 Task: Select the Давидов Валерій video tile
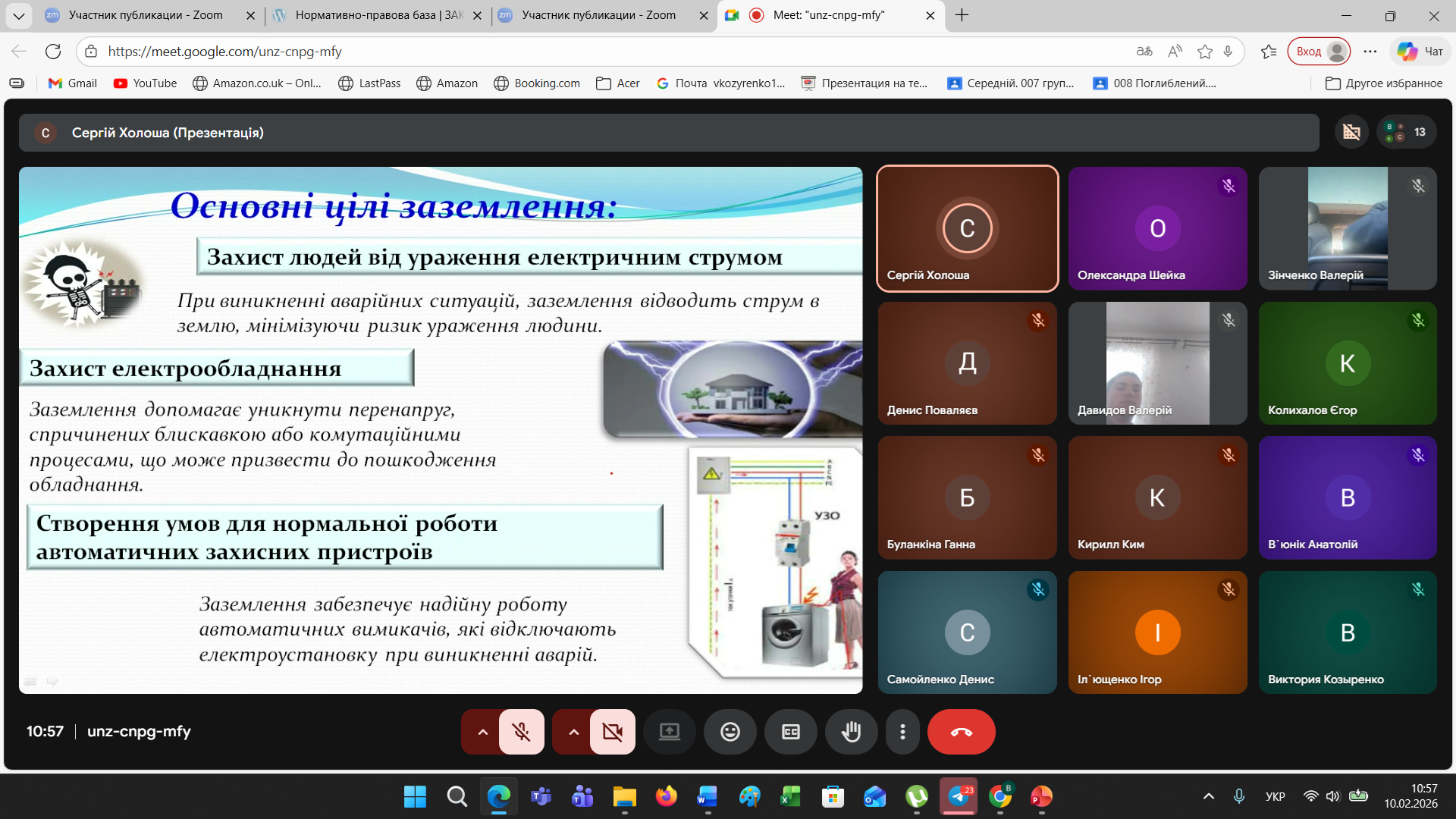coord(1157,363)
